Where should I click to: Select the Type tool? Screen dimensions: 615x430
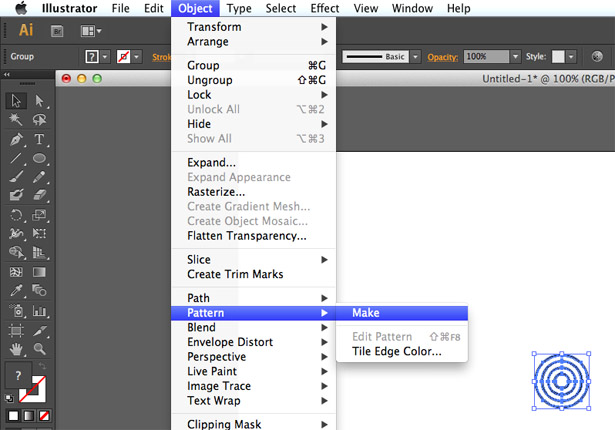39,139
